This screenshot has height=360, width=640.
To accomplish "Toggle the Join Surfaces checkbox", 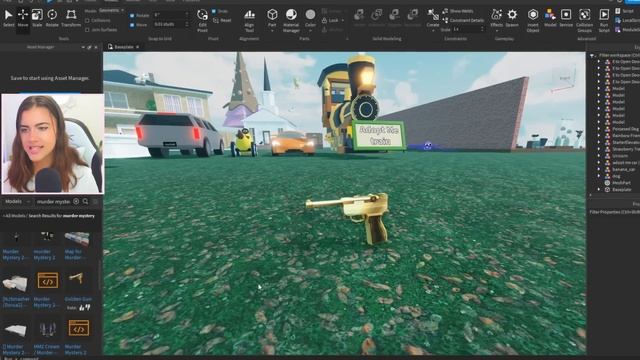I will coord(87,30).
